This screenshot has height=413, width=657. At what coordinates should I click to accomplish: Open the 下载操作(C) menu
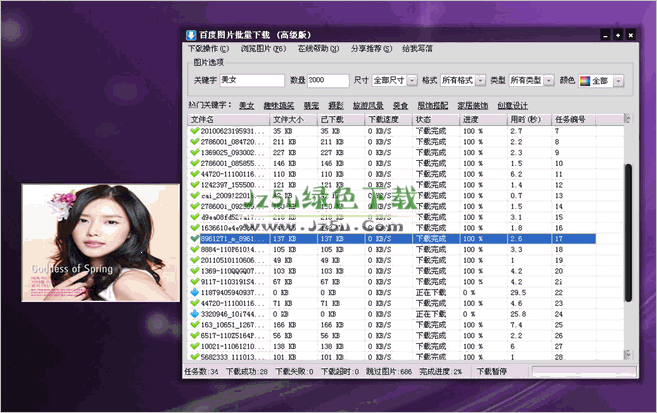208,49
